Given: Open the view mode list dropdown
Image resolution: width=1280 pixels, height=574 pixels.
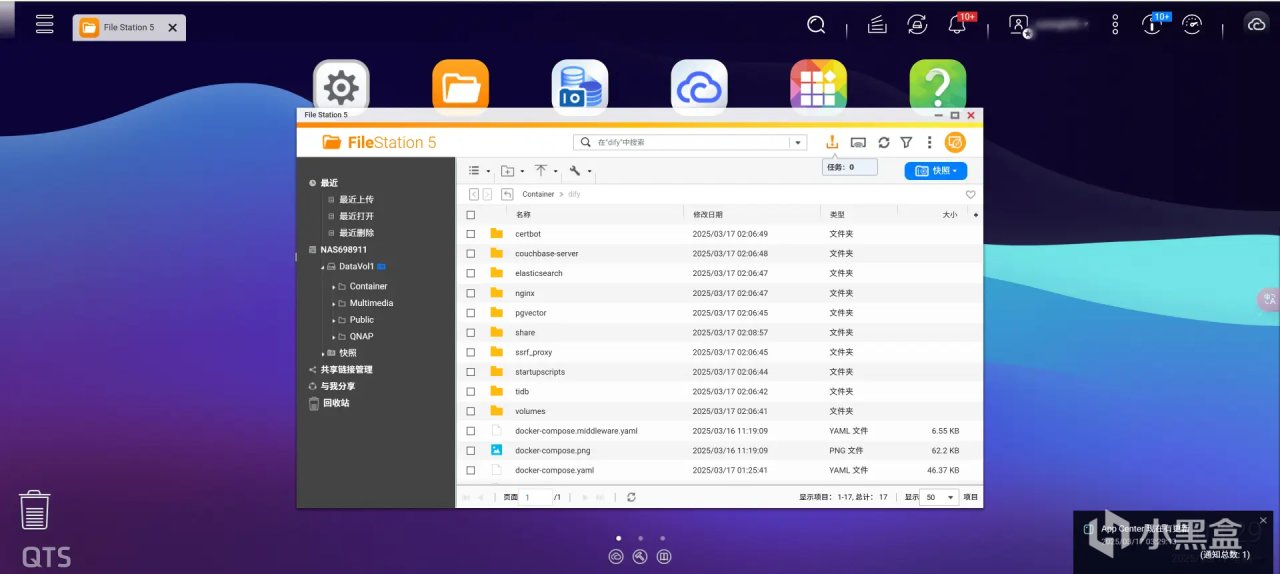Looking at the screenshot, I should click(479, 171).
